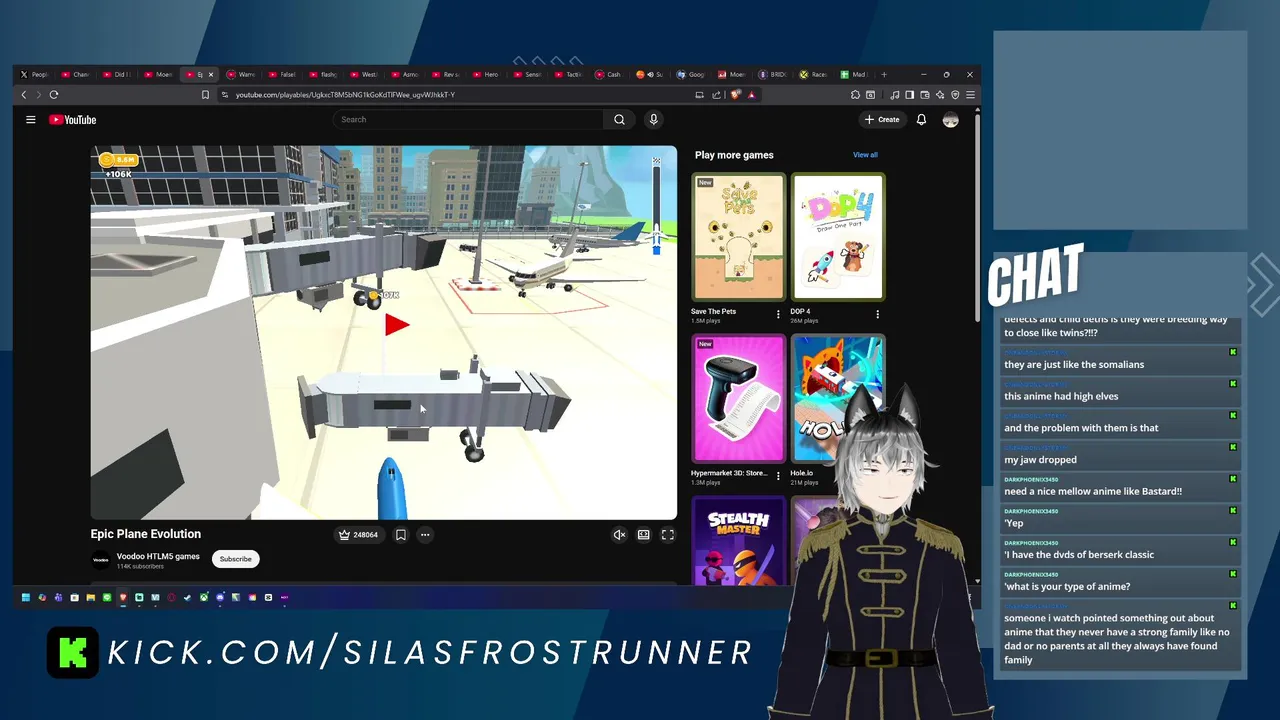Viewport: 1280px width, 720px height.
Task: Toggle the theater mode icon
Action: coord(643,535)
